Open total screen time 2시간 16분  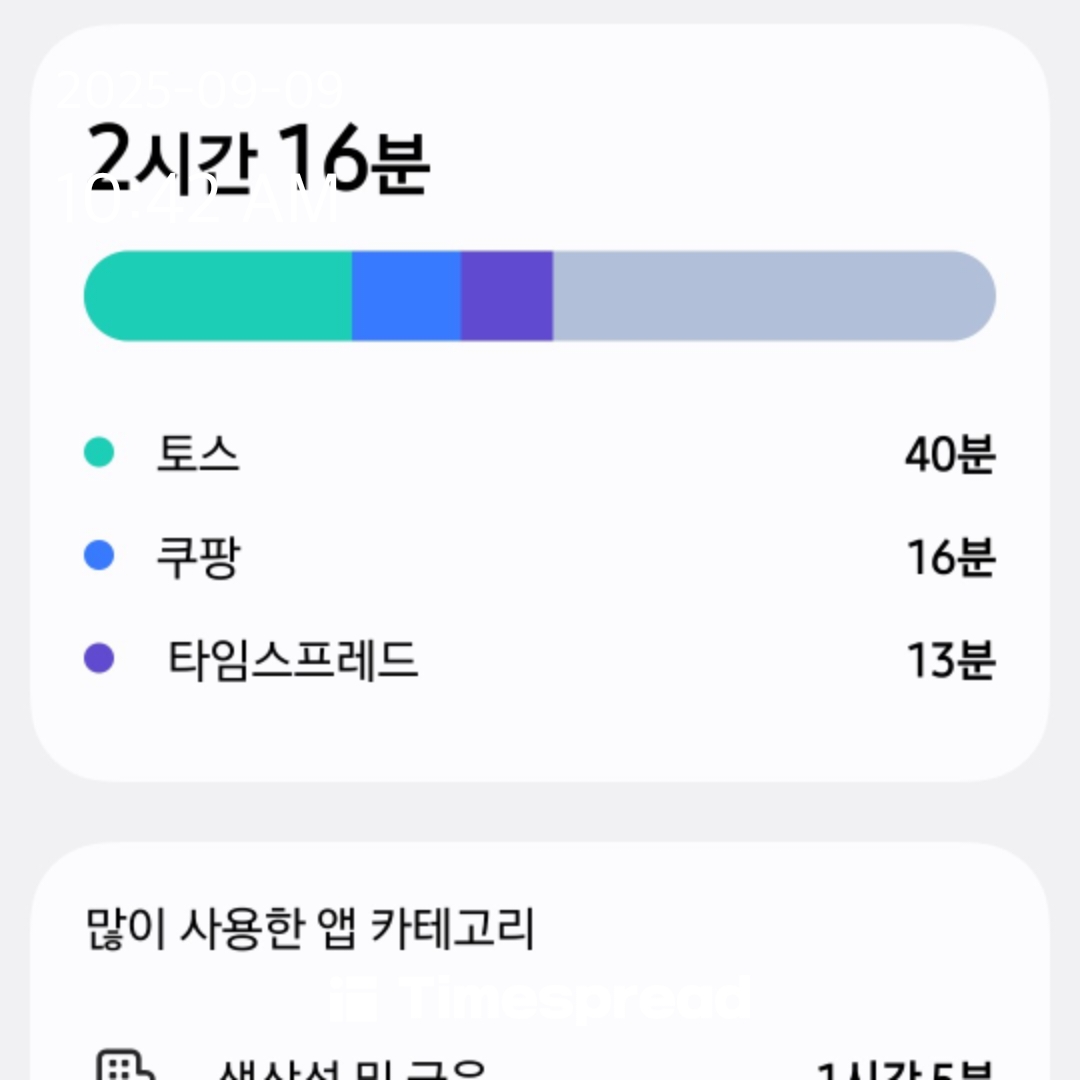(x=258, y=158)
